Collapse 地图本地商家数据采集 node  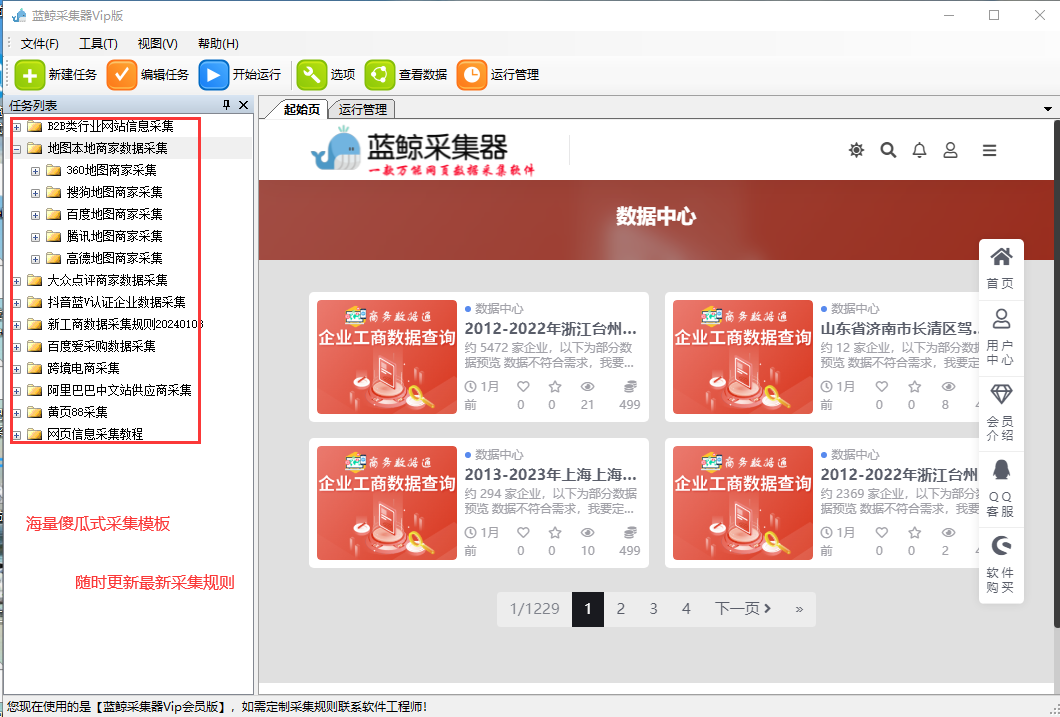[x=17, y=149]
